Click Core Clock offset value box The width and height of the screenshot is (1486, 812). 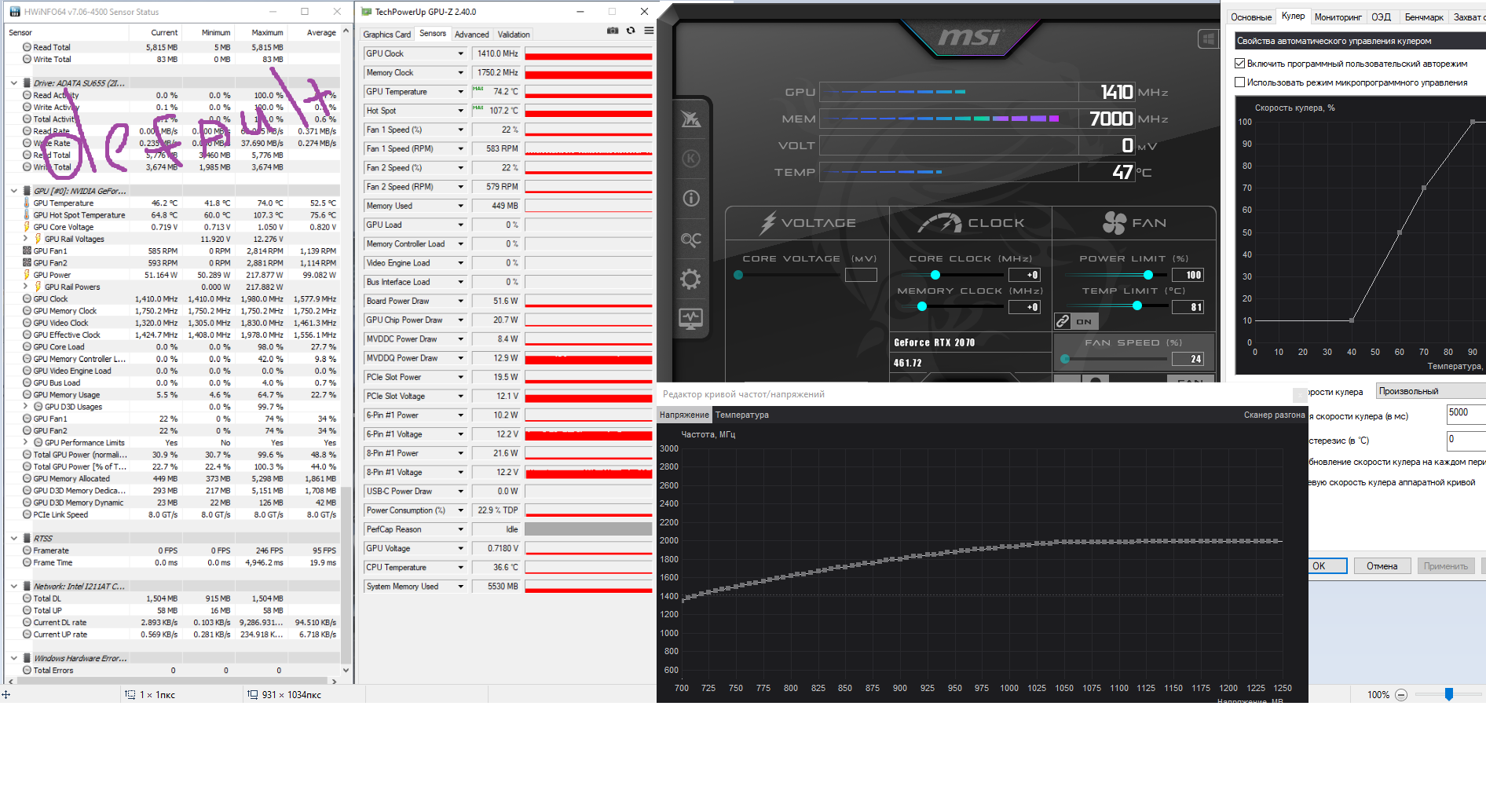point(1025,275)
